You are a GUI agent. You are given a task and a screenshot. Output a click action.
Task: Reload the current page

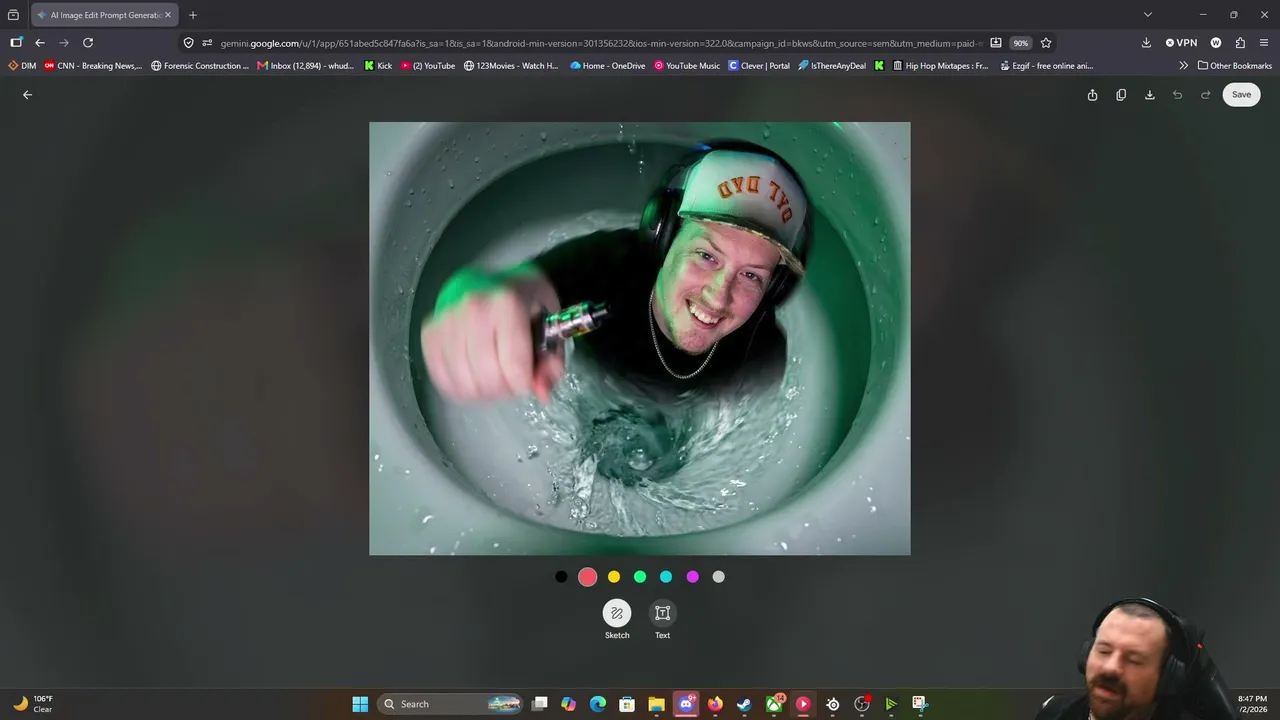click(x=88, y=43)
